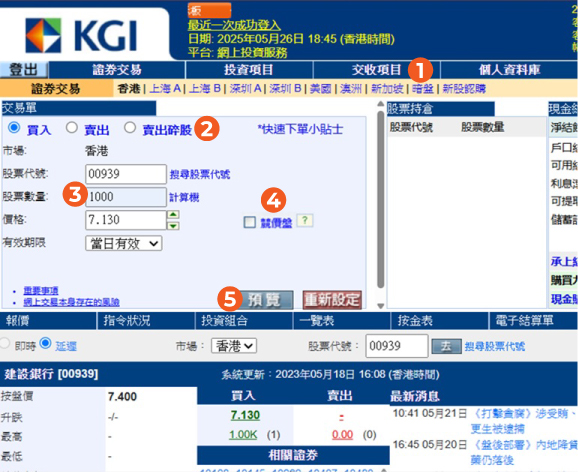Open the 個人資料庫 main menu
Image resolution: width=578 pixels, height=472 pixels.
point(509,70)
